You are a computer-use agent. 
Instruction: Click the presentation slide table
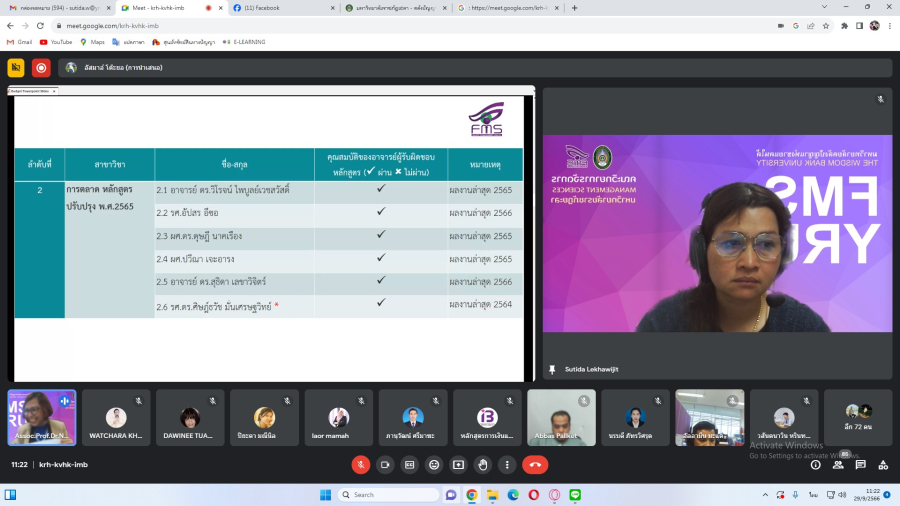(x=269, y=232)
